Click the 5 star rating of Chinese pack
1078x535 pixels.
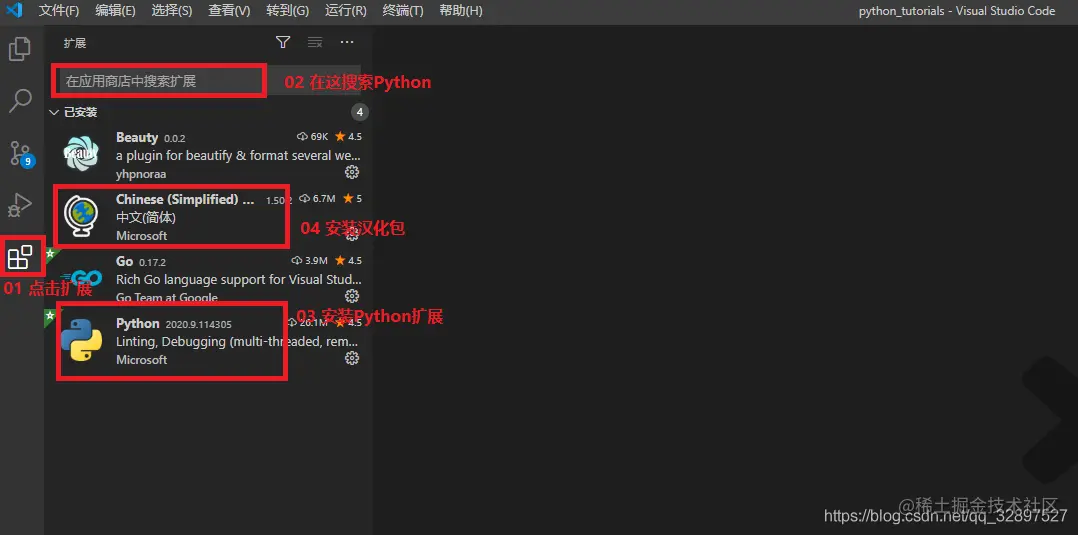[x=353, y=199]
